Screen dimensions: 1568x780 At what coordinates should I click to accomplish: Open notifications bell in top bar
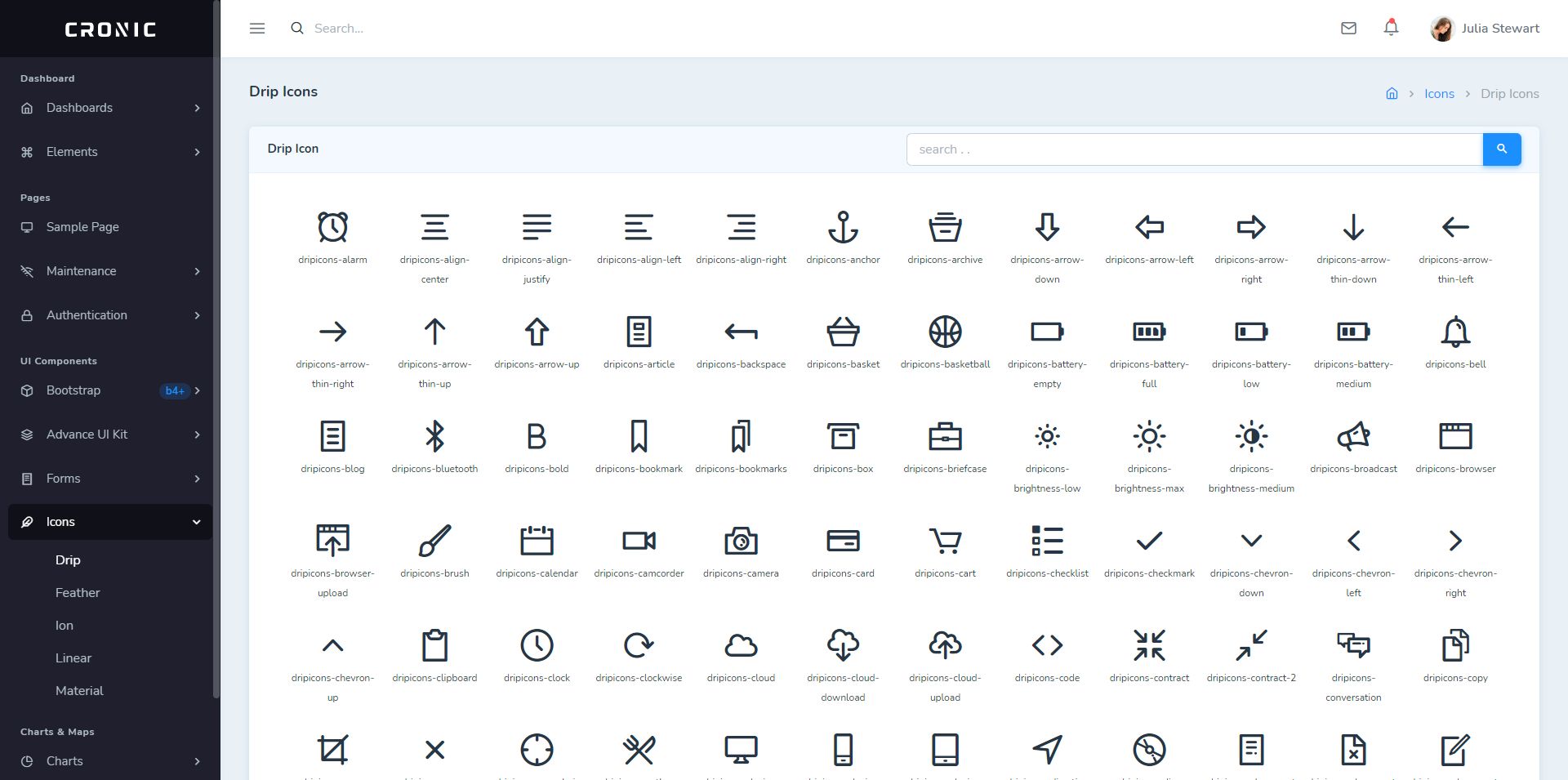click(x=1391, y=28)
